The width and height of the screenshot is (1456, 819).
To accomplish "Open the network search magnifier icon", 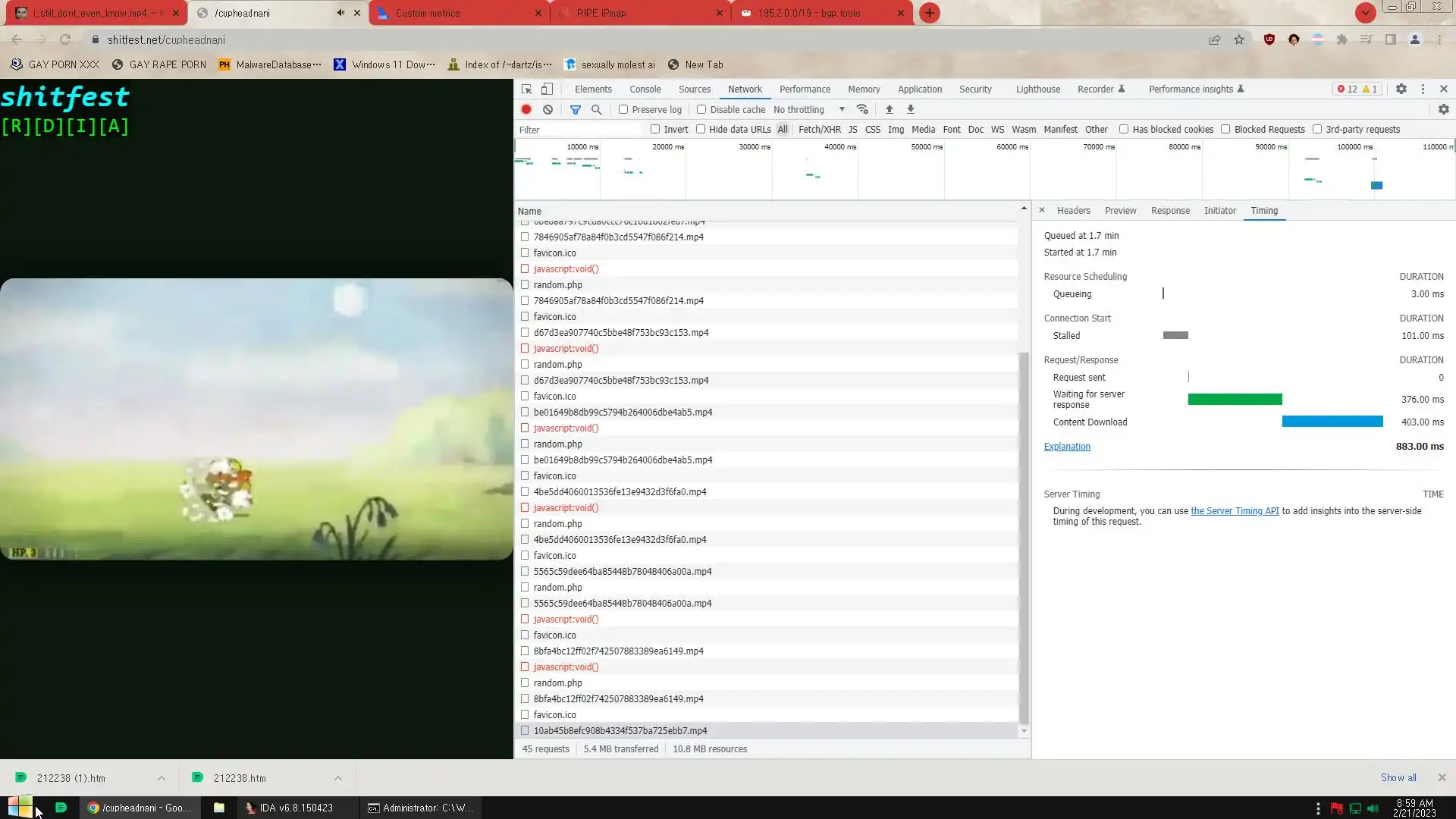I will coord(596,109).
